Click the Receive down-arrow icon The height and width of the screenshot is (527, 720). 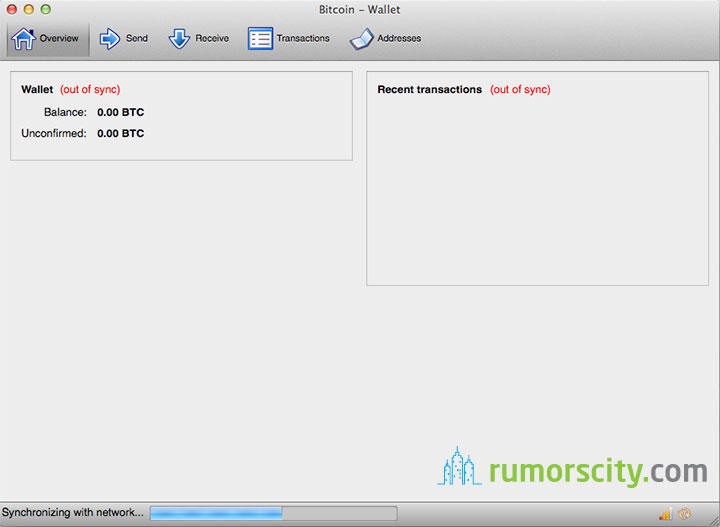point(179,39)
